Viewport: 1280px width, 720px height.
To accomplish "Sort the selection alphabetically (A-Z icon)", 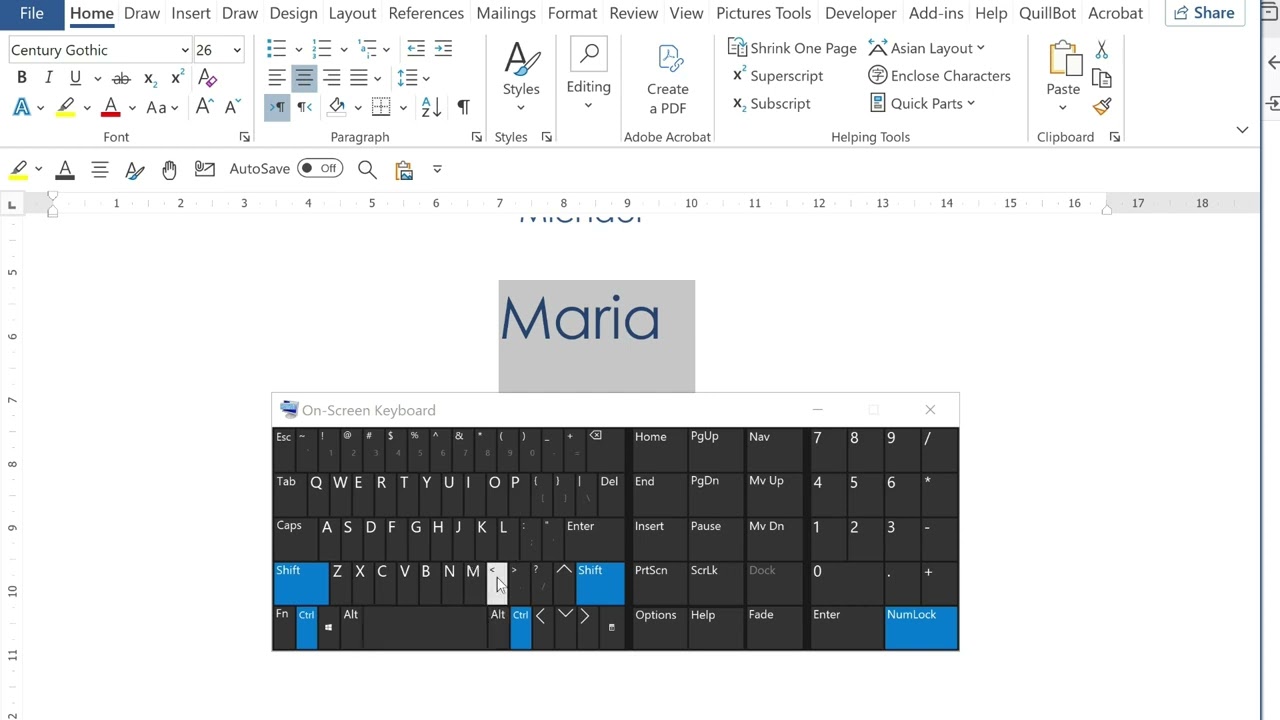I will (431, 107).
